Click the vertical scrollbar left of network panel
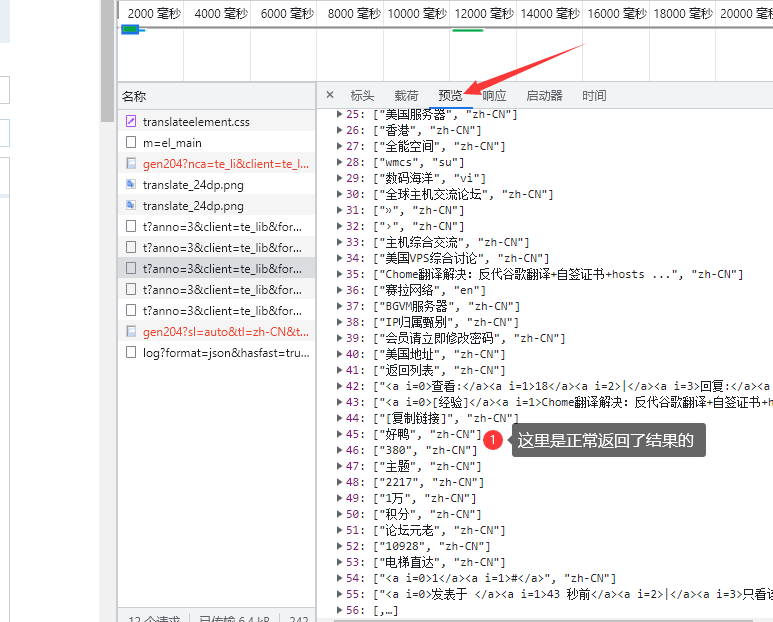The width and height of the screenshot is (773, 622). click(x=107, y=61)
